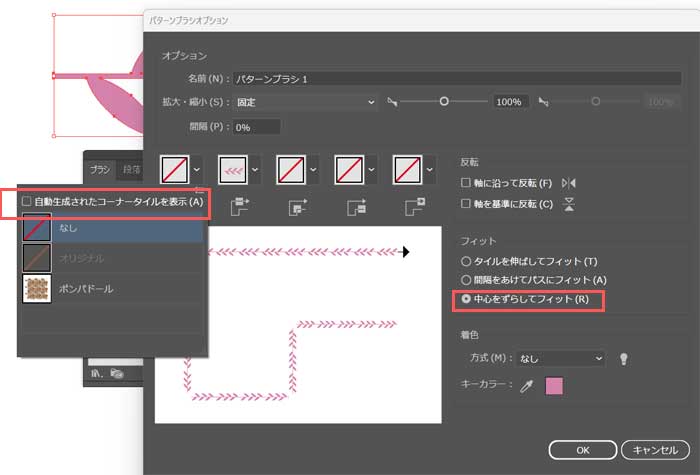Expand the outer corner tile dropdown arrow
The height and width of the screenshot is (475, 700).
(196, 170)
